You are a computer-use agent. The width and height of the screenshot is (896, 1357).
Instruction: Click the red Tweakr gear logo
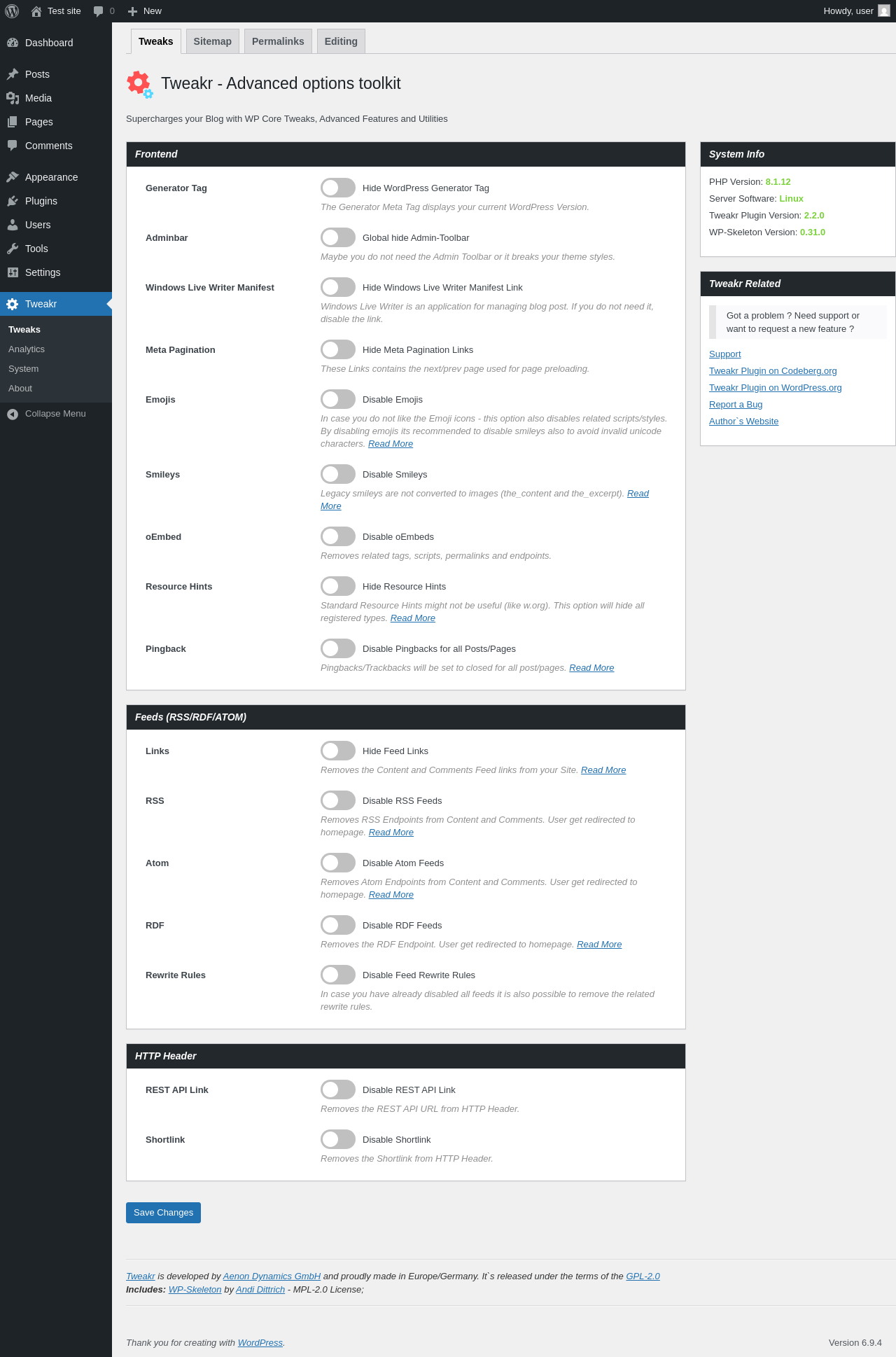[x=140, y=85]
